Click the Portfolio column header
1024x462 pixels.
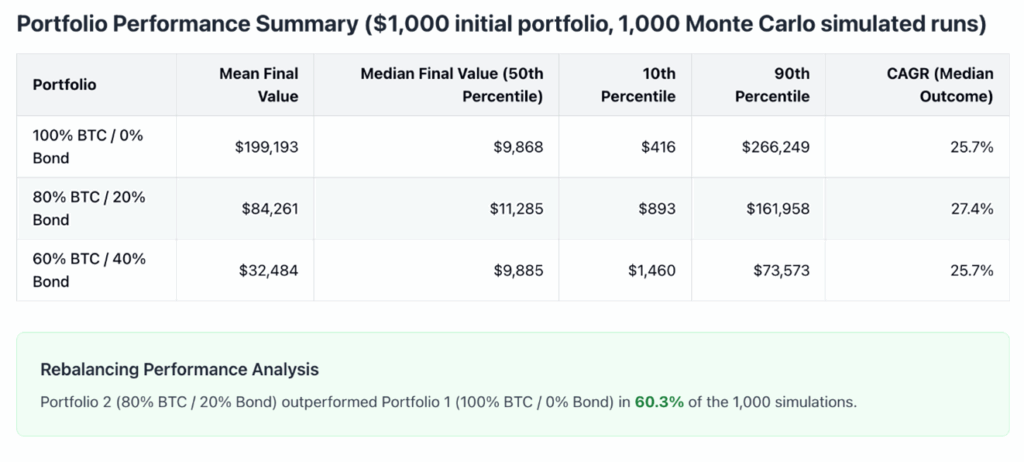point(65,85)
